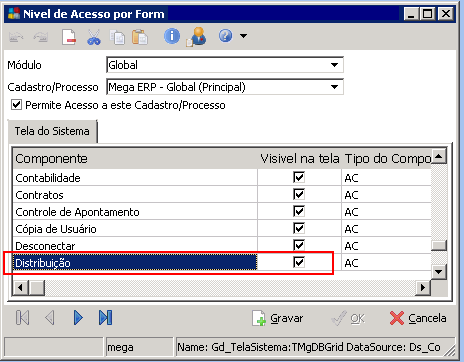This screenshot has height=362, width=464.
Task: Go to previous record arrow
Action: (x=50, y=317)
